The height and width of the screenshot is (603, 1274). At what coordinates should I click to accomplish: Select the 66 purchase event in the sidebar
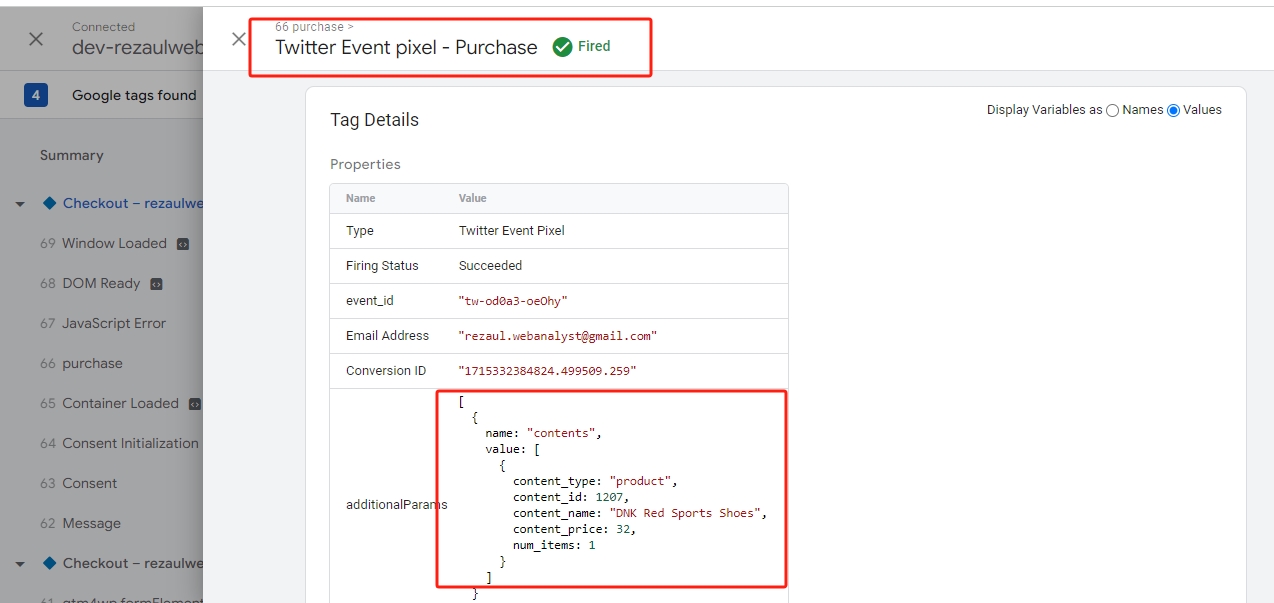tap(81, 363)
